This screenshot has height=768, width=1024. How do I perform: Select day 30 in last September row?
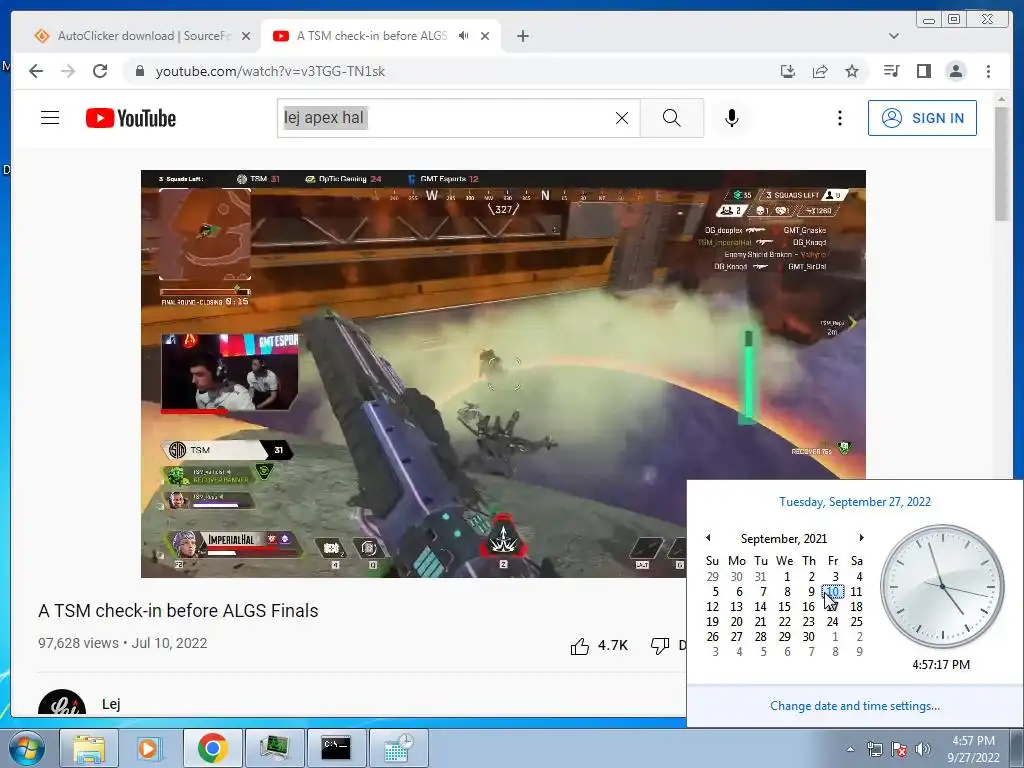[x=808, y=637]
